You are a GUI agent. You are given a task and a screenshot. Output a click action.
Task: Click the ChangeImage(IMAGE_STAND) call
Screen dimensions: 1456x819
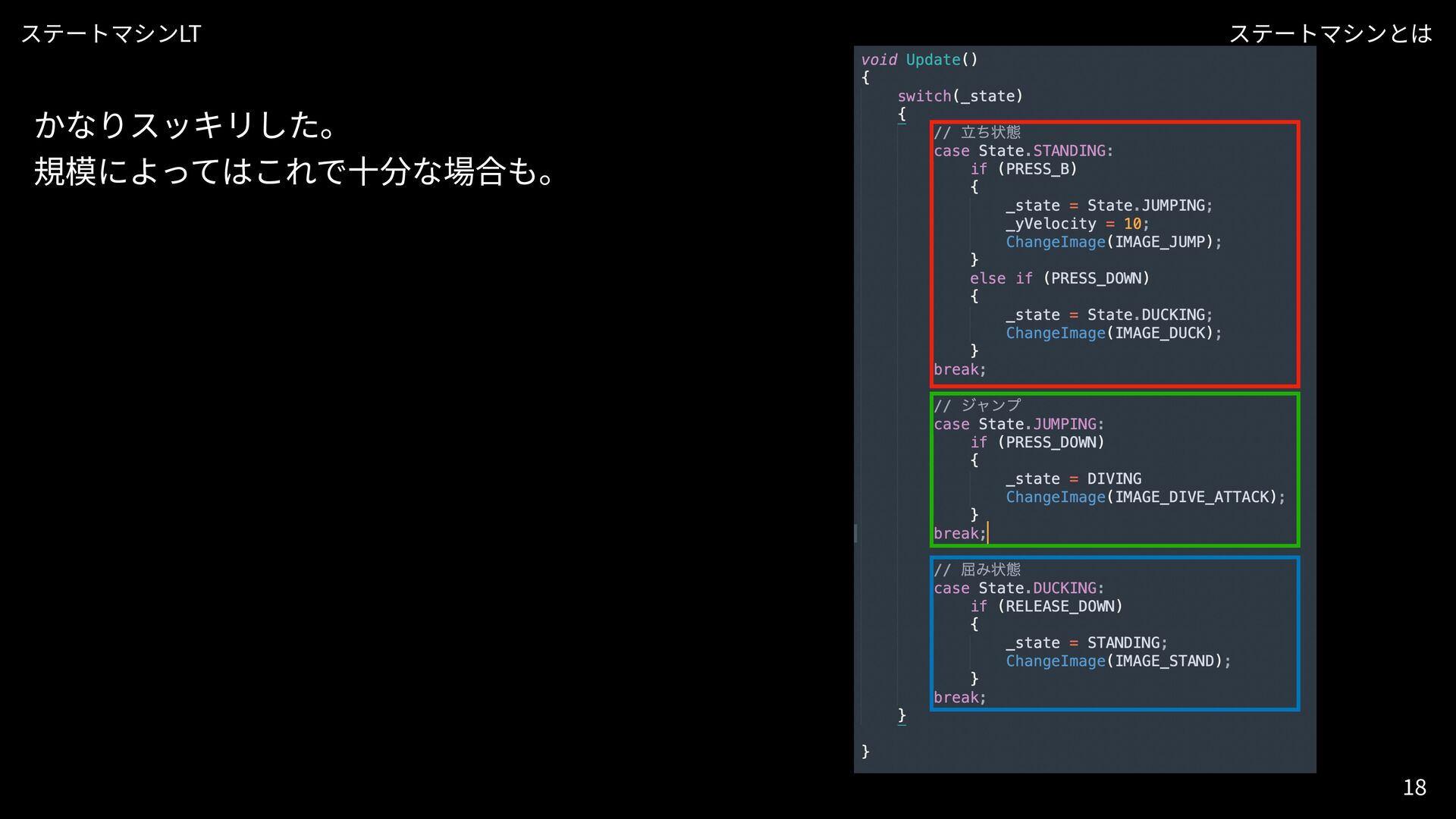(x=1118, y=661)
